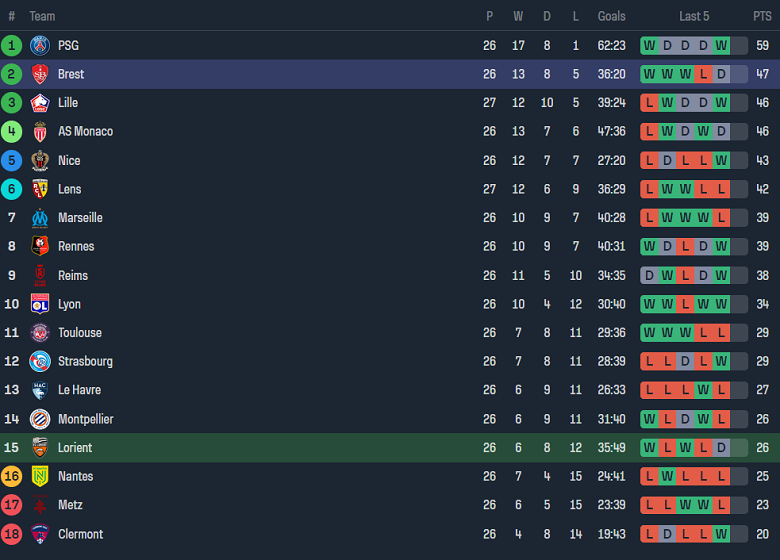Click position badge number 1
Screen dimensions: 780x560
(x=12, y=45)
